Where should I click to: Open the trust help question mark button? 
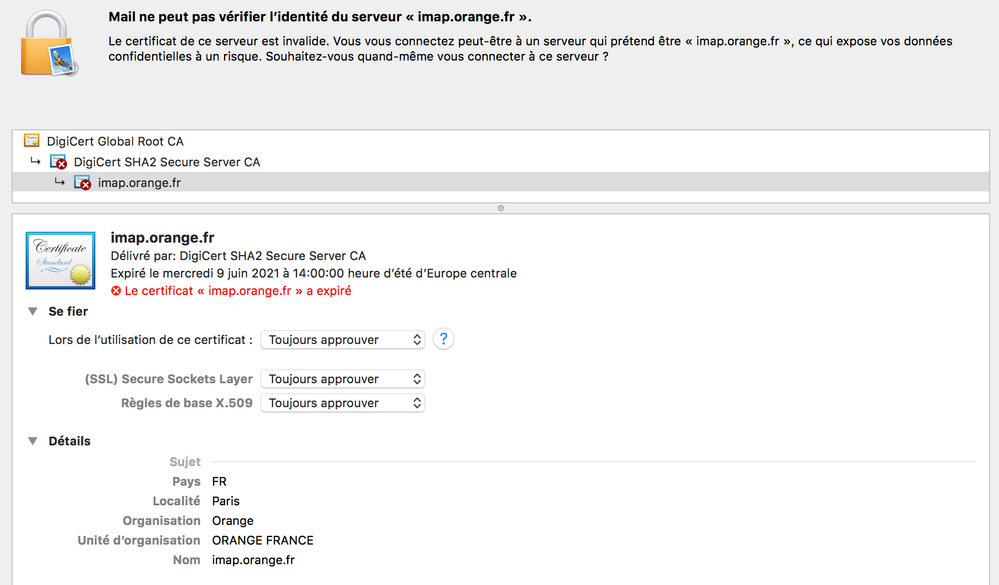coord(443,339)
